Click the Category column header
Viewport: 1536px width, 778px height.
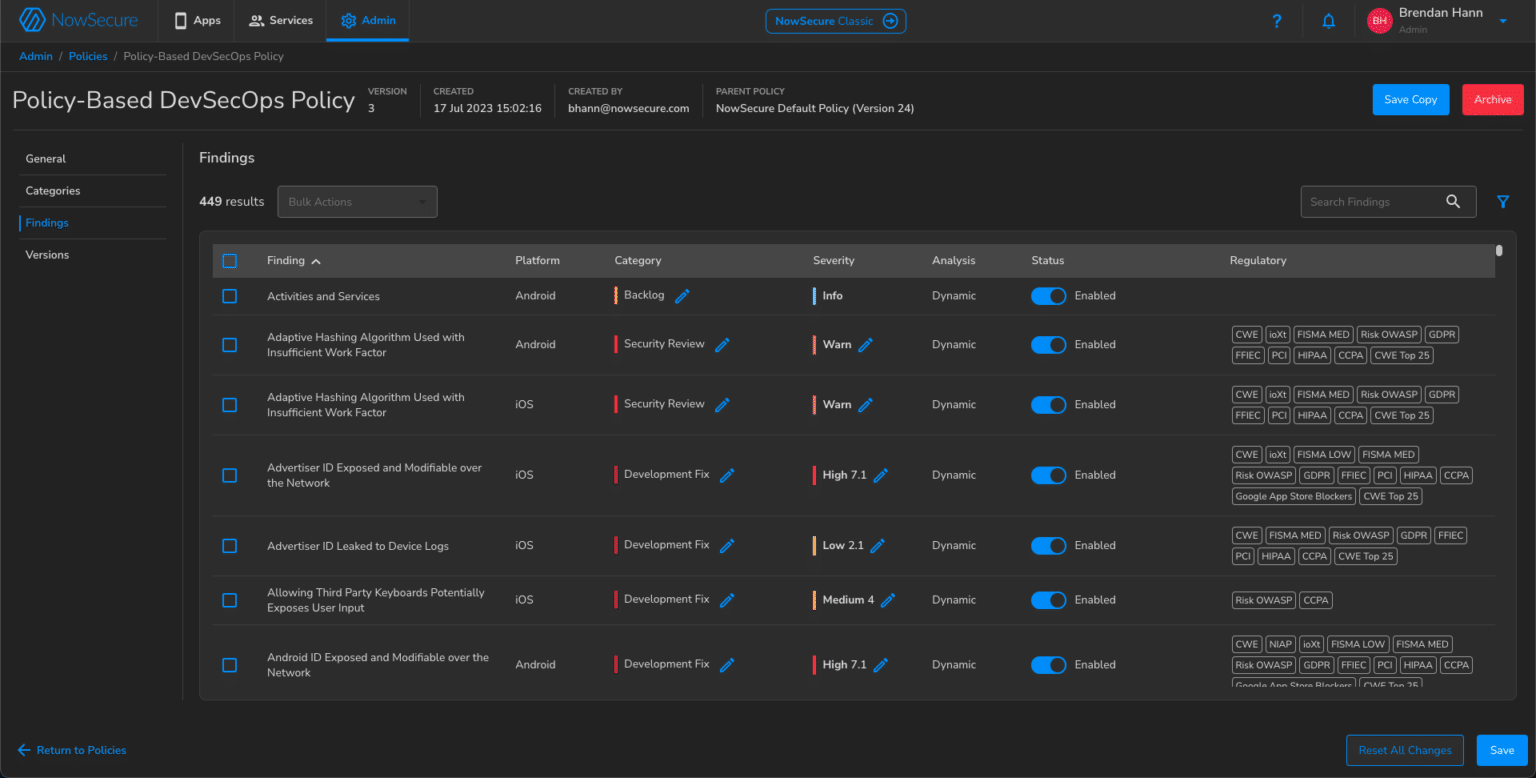pyautogui.click(x=638, y=261)
